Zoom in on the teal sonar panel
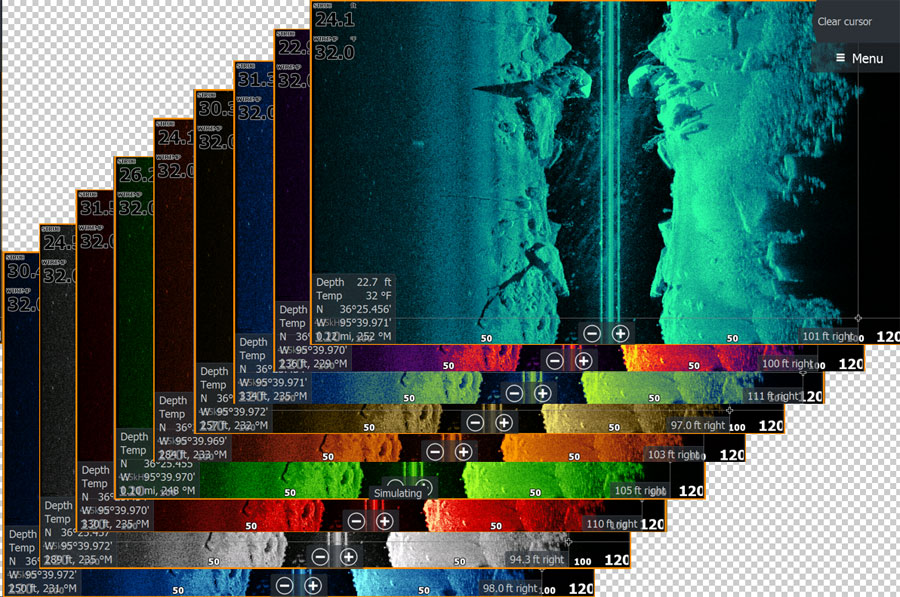This screenshot has height=597, width=900. [x=620, y=333]
